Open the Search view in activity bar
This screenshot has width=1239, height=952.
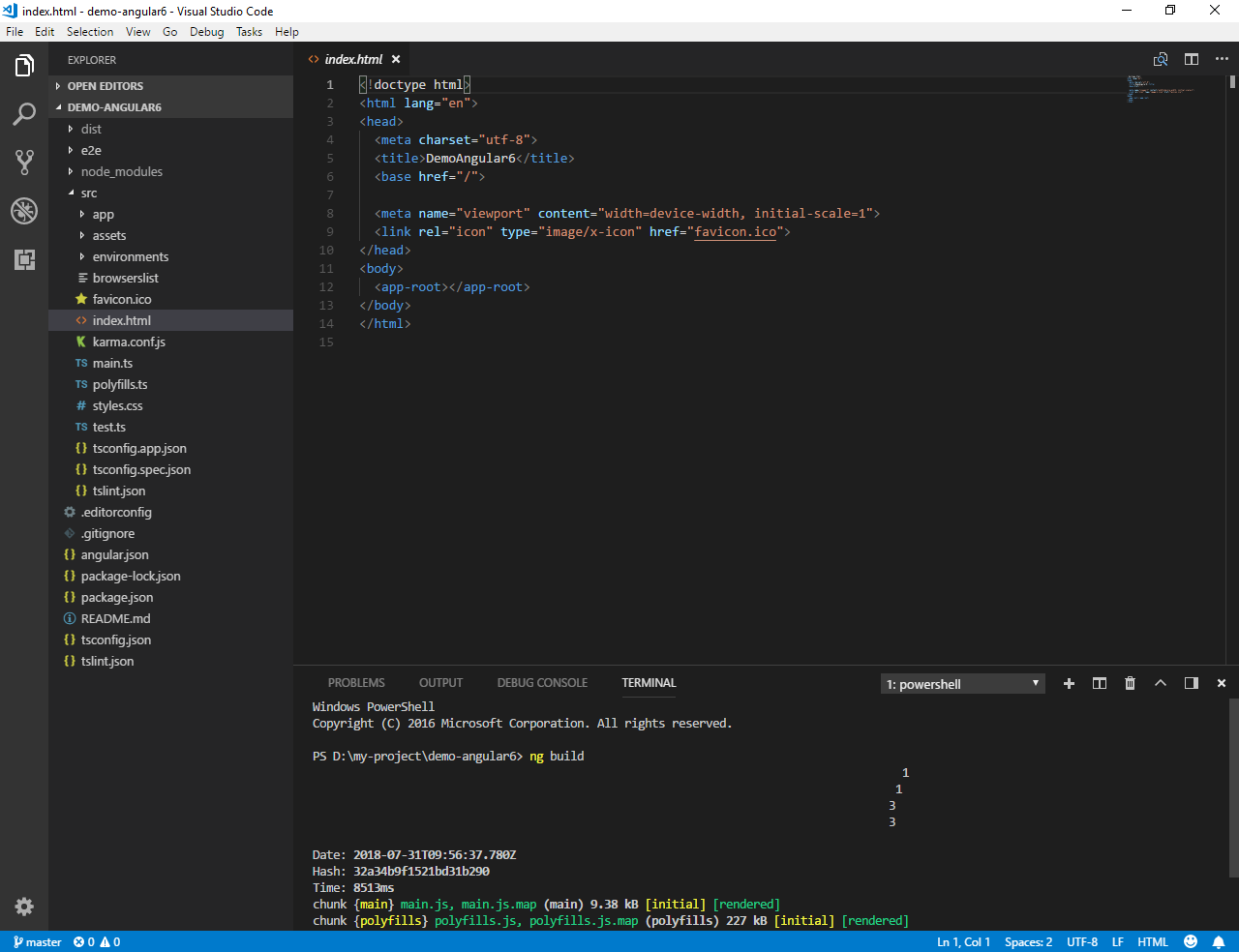(24, 114)
